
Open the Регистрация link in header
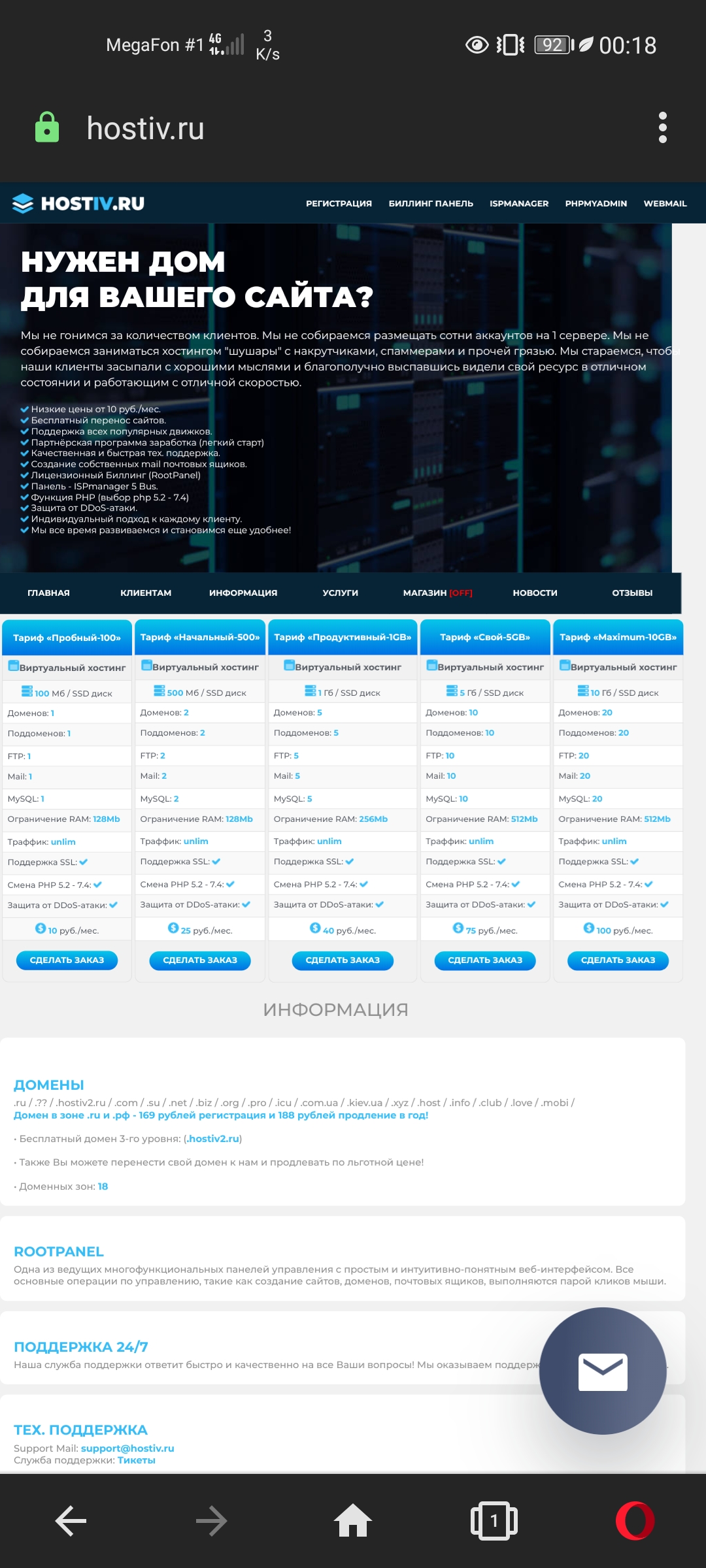tap(339, 204)
